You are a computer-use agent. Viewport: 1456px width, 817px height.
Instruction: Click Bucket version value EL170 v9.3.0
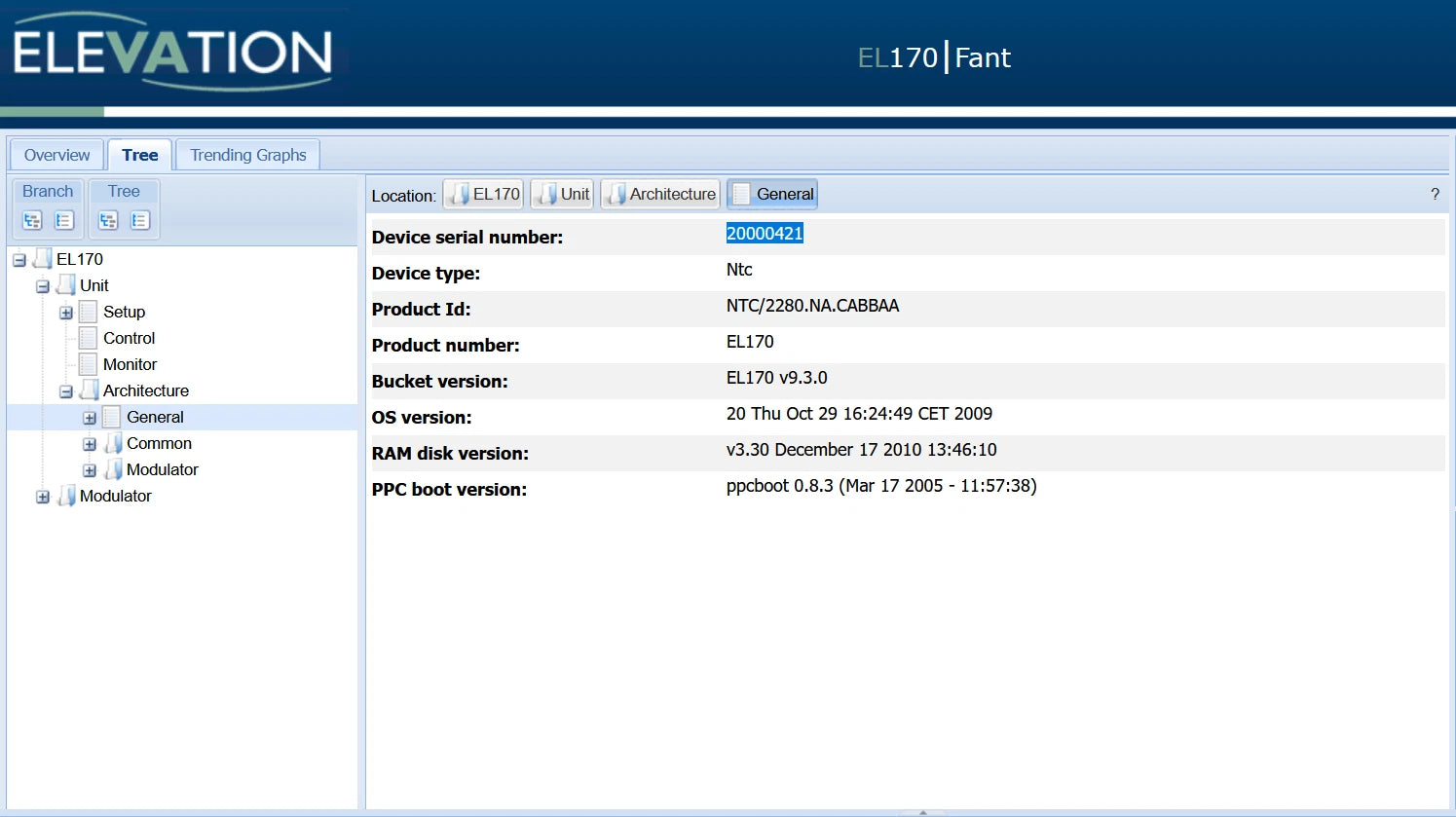777,378
